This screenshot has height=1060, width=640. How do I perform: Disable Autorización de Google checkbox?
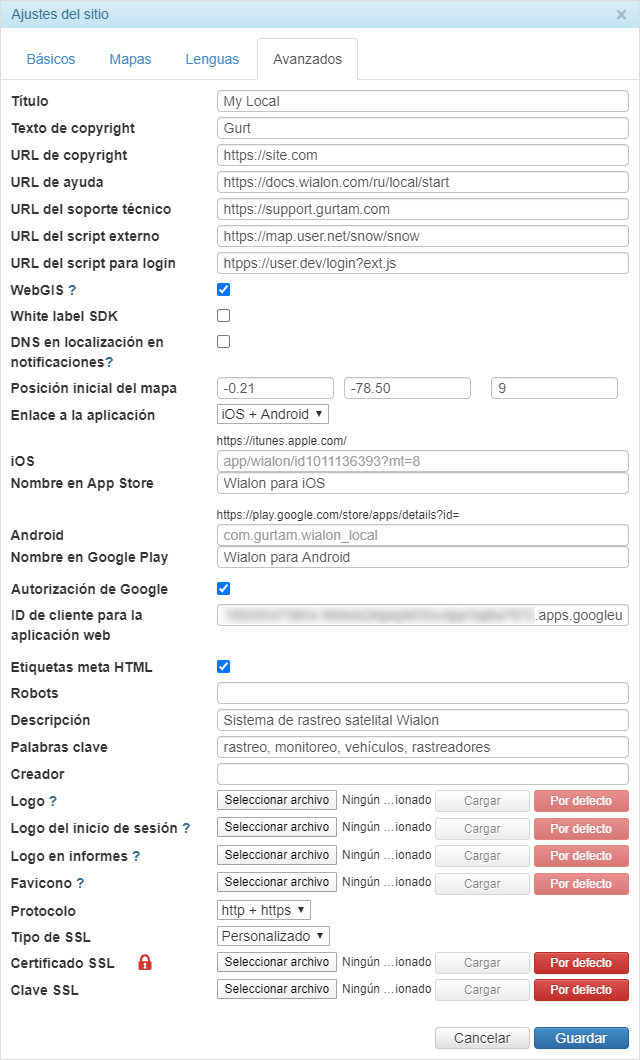(x=224, y=589)
